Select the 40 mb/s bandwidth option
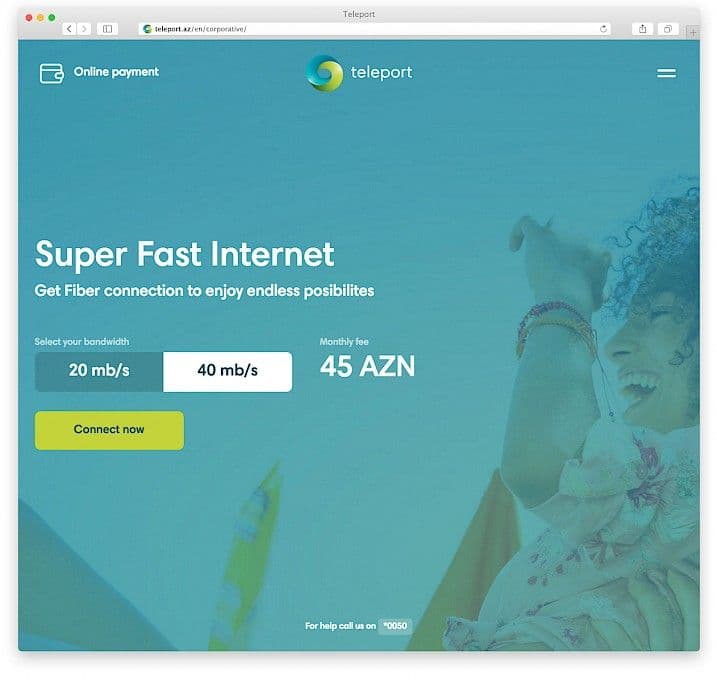The height and width of the screenshot is (680, 717). click(x=227, y=371)
